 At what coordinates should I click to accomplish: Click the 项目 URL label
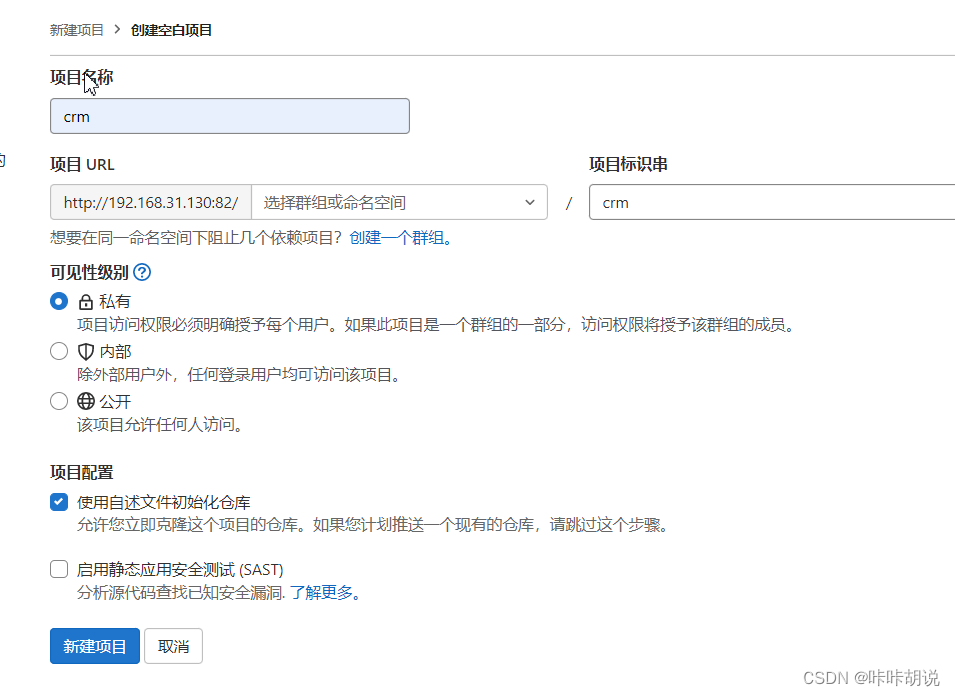coord(82,164)
